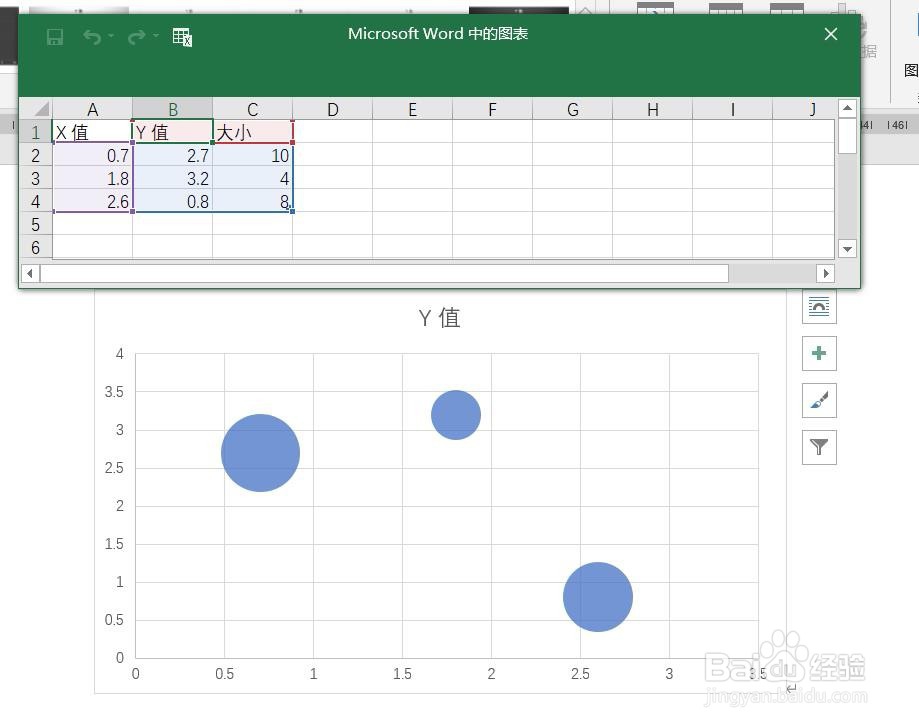Select column G header
The height and width of the screenshot is (728, 919).
[x=573, y=109]
